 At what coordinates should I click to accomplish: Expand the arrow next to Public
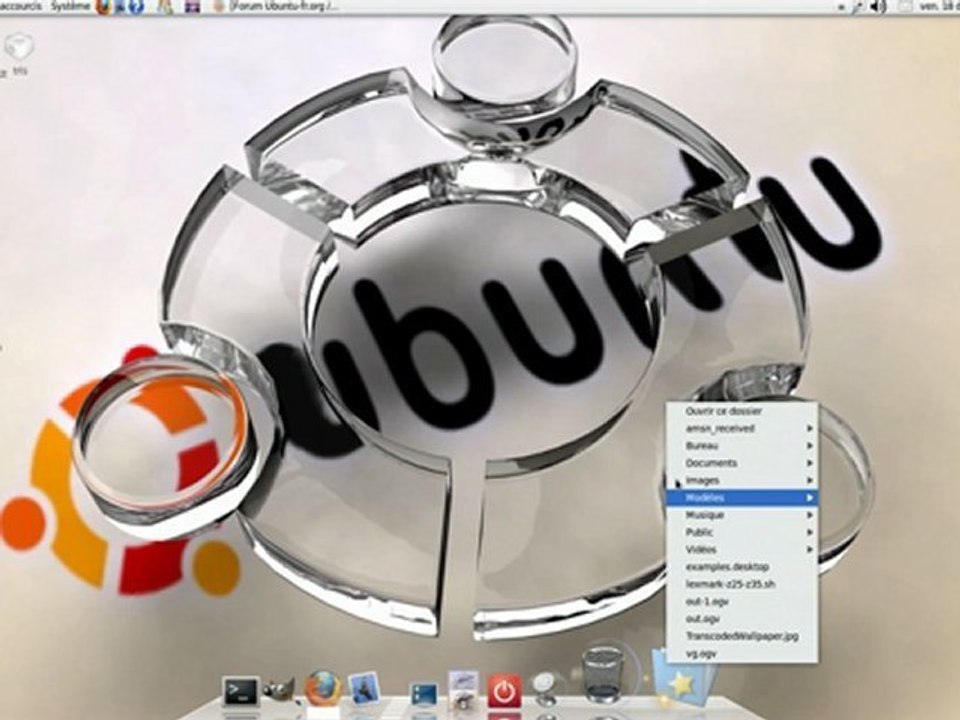coord(809,532)
